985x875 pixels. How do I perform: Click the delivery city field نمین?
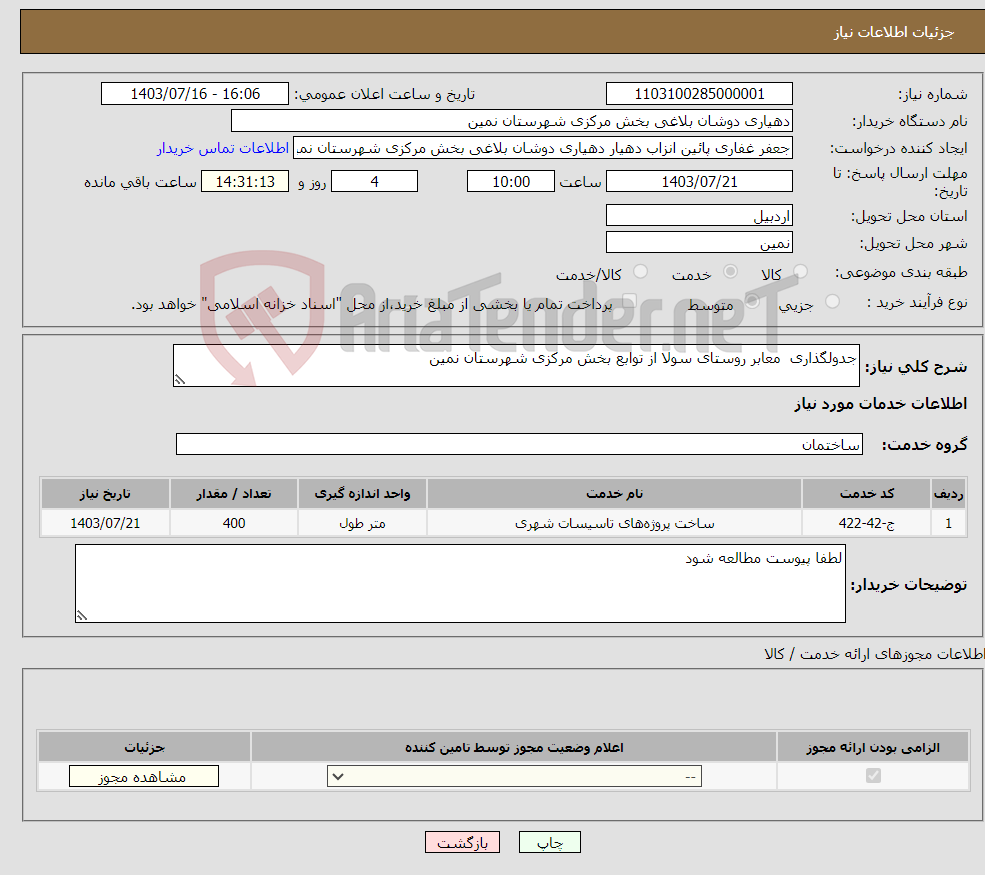click(x=699, y=242)
